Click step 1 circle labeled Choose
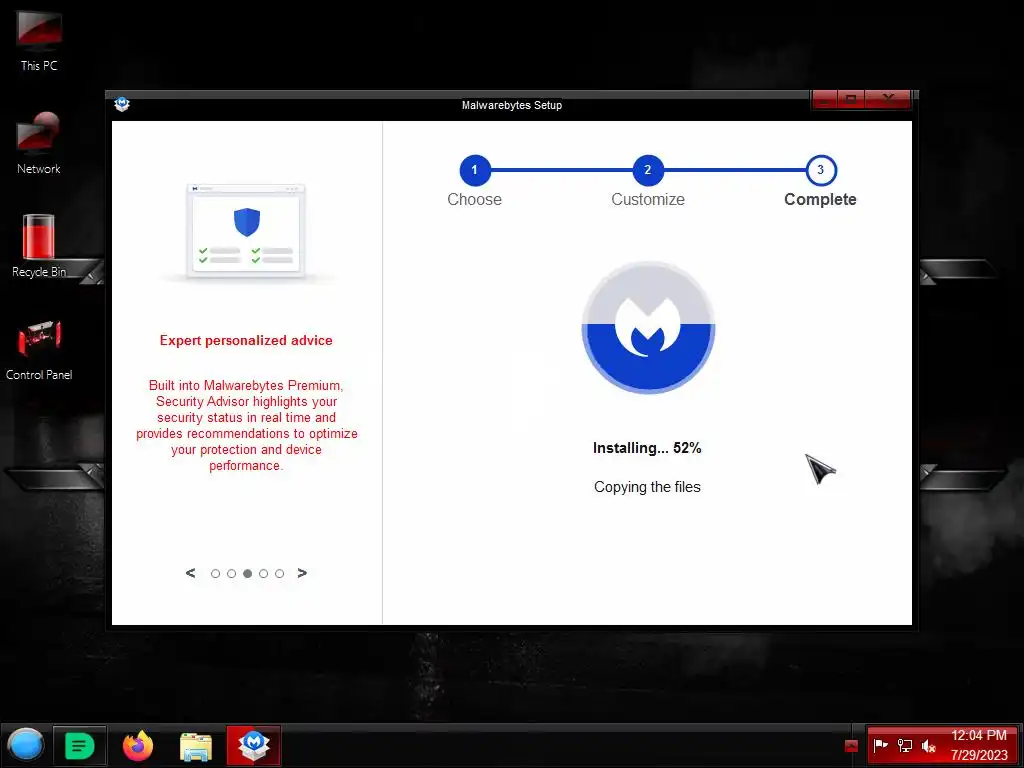 (475, 170)
